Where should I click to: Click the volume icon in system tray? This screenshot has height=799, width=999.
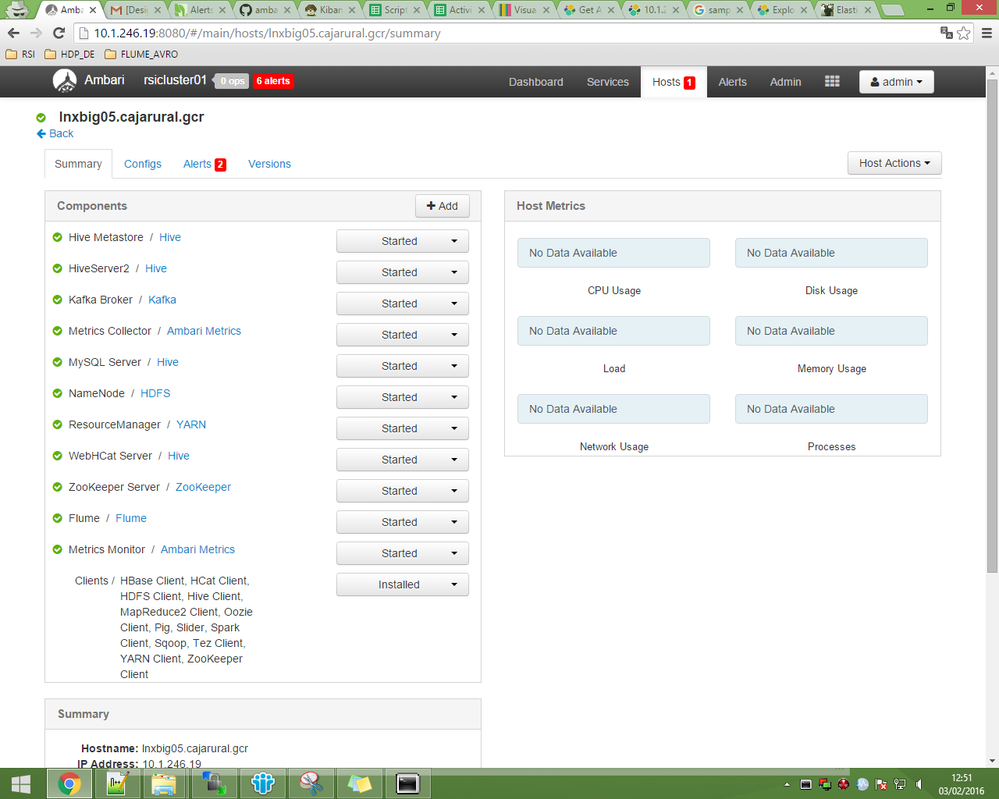(919, 784)
